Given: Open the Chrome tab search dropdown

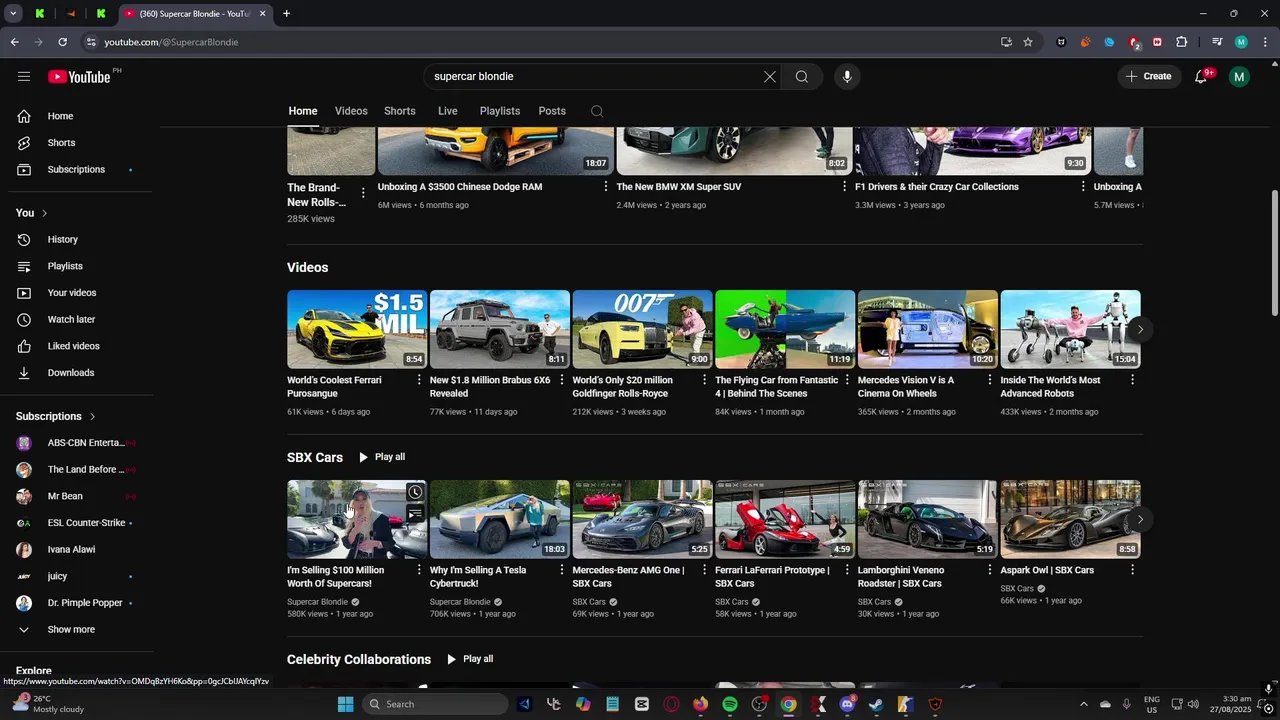Looking at the screenshot, I should pos(13,13).
